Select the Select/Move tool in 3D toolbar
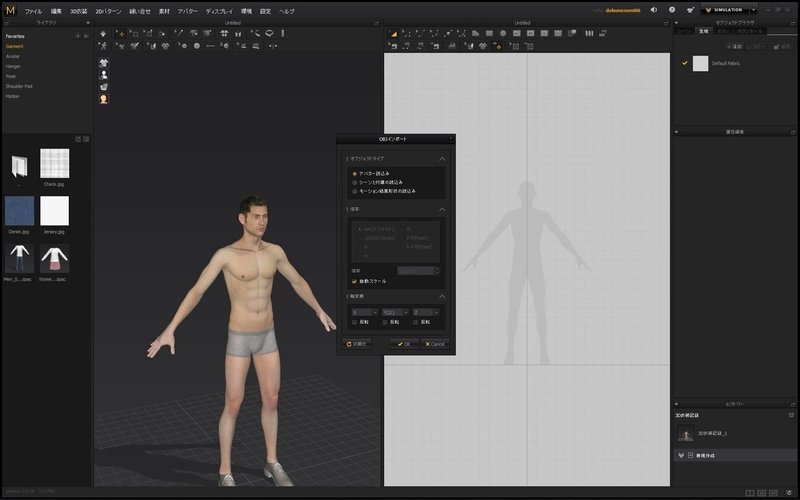 pyautogui.click(x=119, y=34)
